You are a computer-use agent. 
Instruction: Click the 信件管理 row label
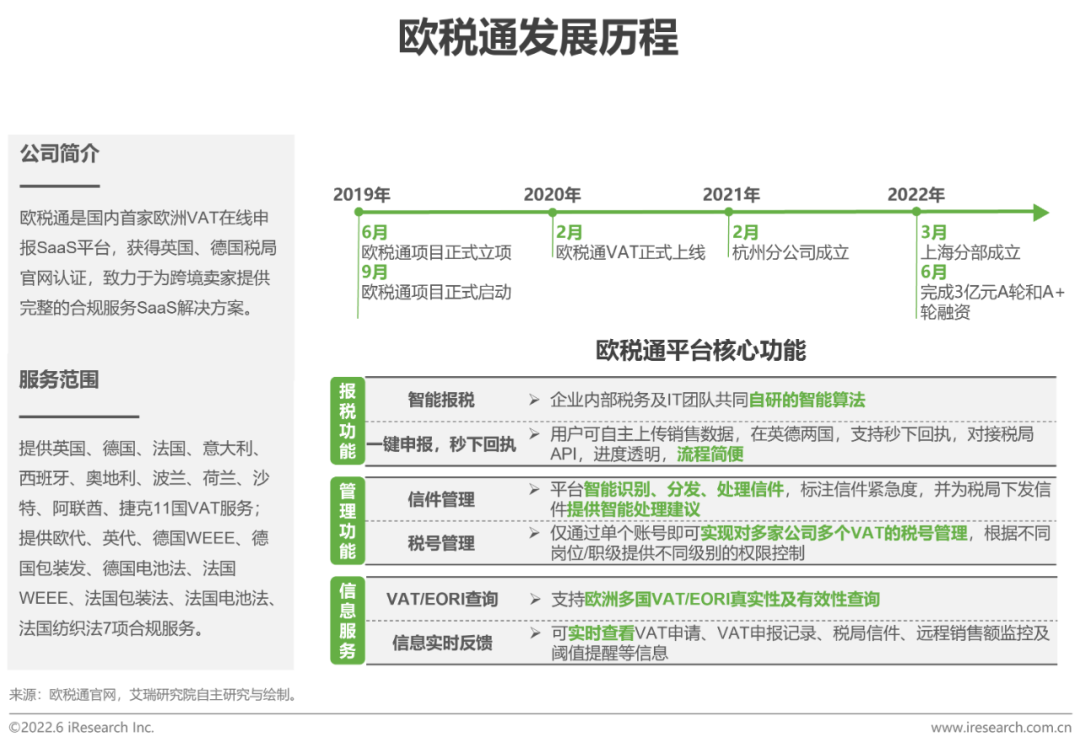441,499
